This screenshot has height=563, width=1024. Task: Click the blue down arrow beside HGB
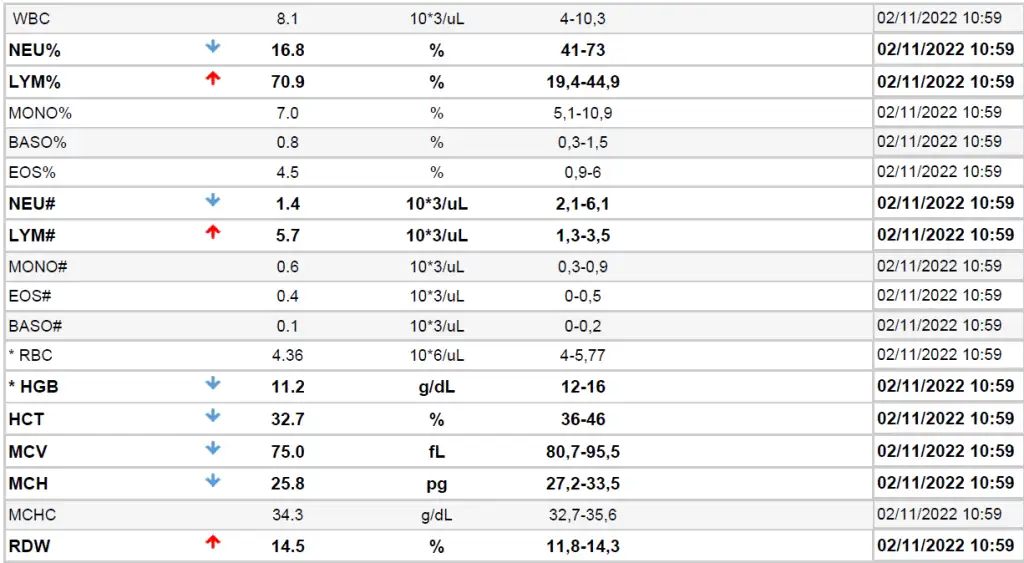click(x=212, y=384)
